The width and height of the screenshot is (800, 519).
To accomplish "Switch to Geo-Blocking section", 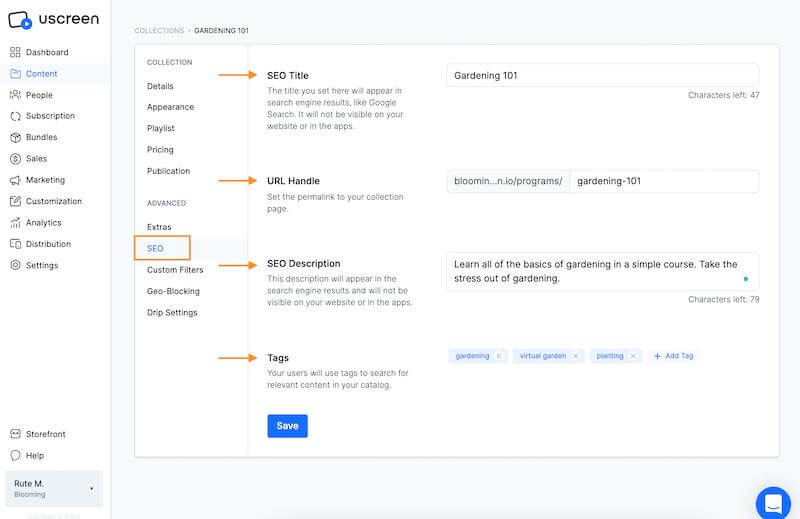I will (x=173, y=291).
